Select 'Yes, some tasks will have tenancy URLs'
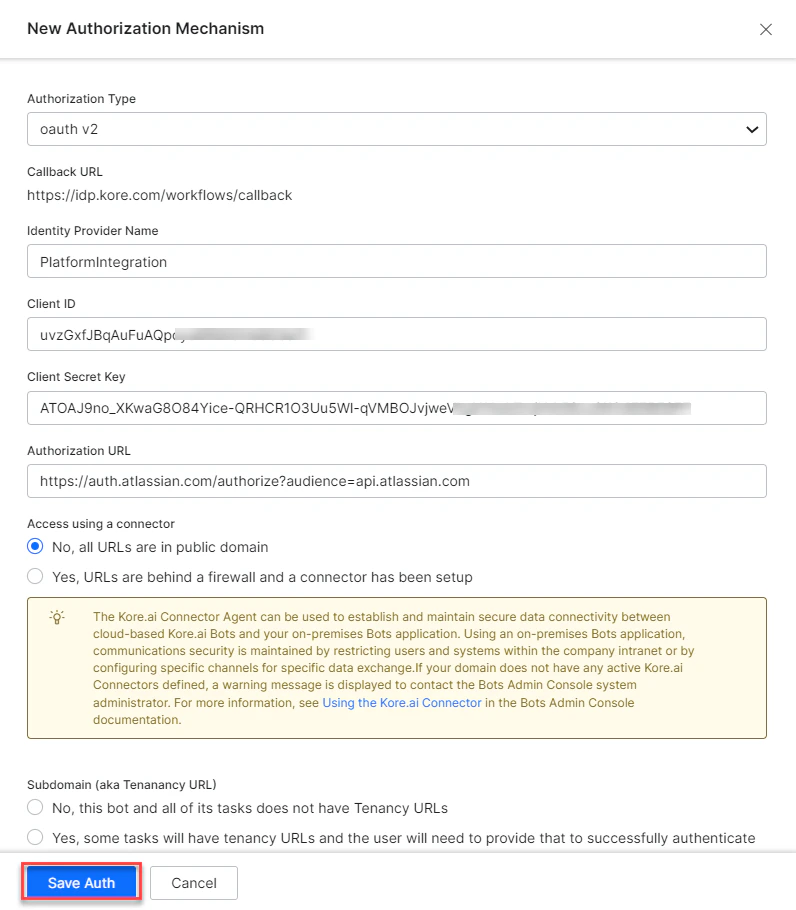This screenshot has width=796, height=910. (35, 837)
